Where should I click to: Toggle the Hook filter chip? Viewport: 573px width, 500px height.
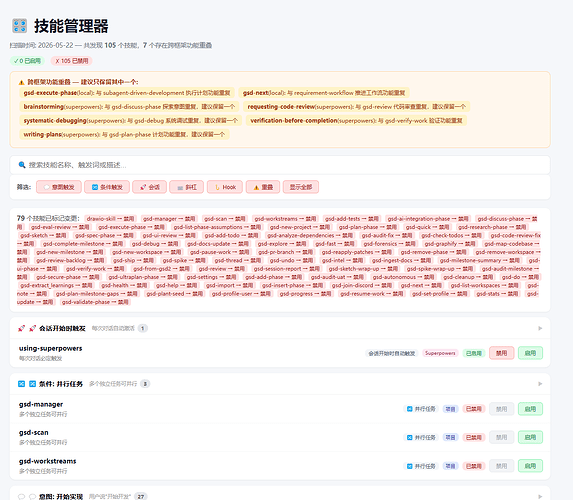tap(225, 187)
